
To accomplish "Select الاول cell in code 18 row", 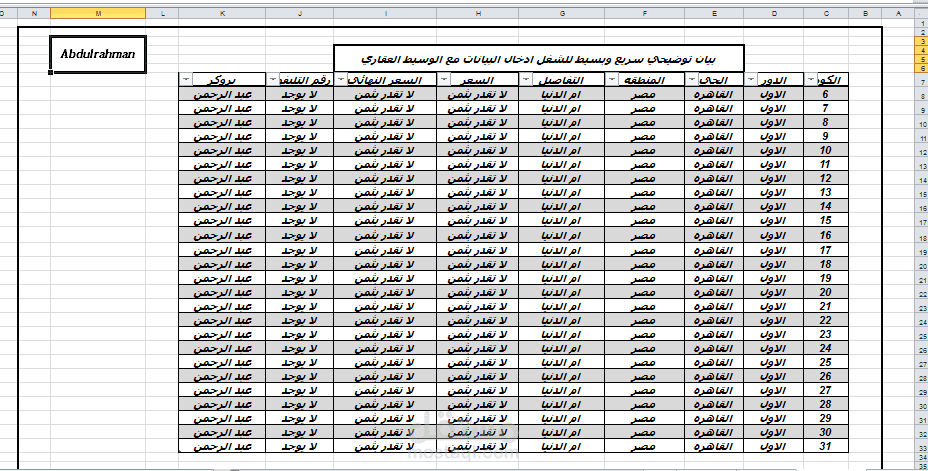I will pos(774,264).
